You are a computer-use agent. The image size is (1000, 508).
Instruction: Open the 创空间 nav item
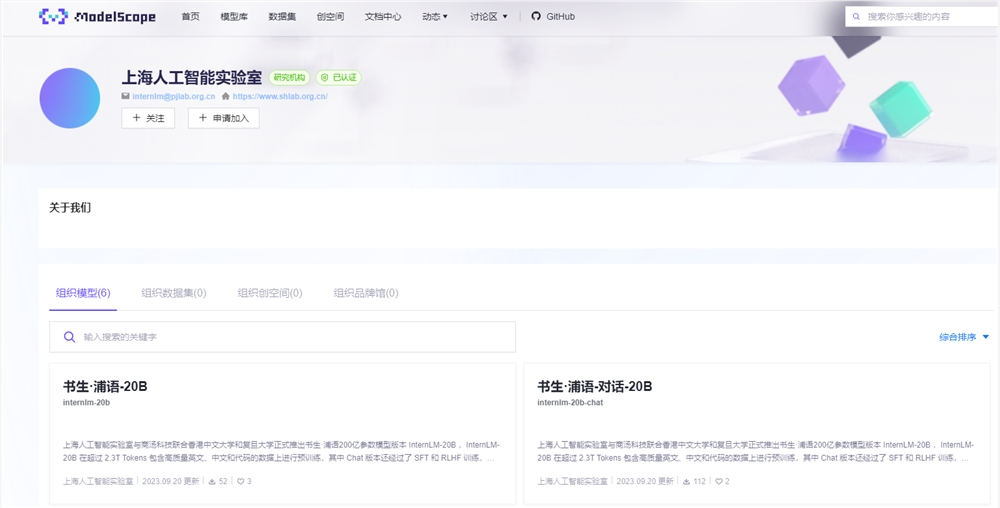pos(330,17)
